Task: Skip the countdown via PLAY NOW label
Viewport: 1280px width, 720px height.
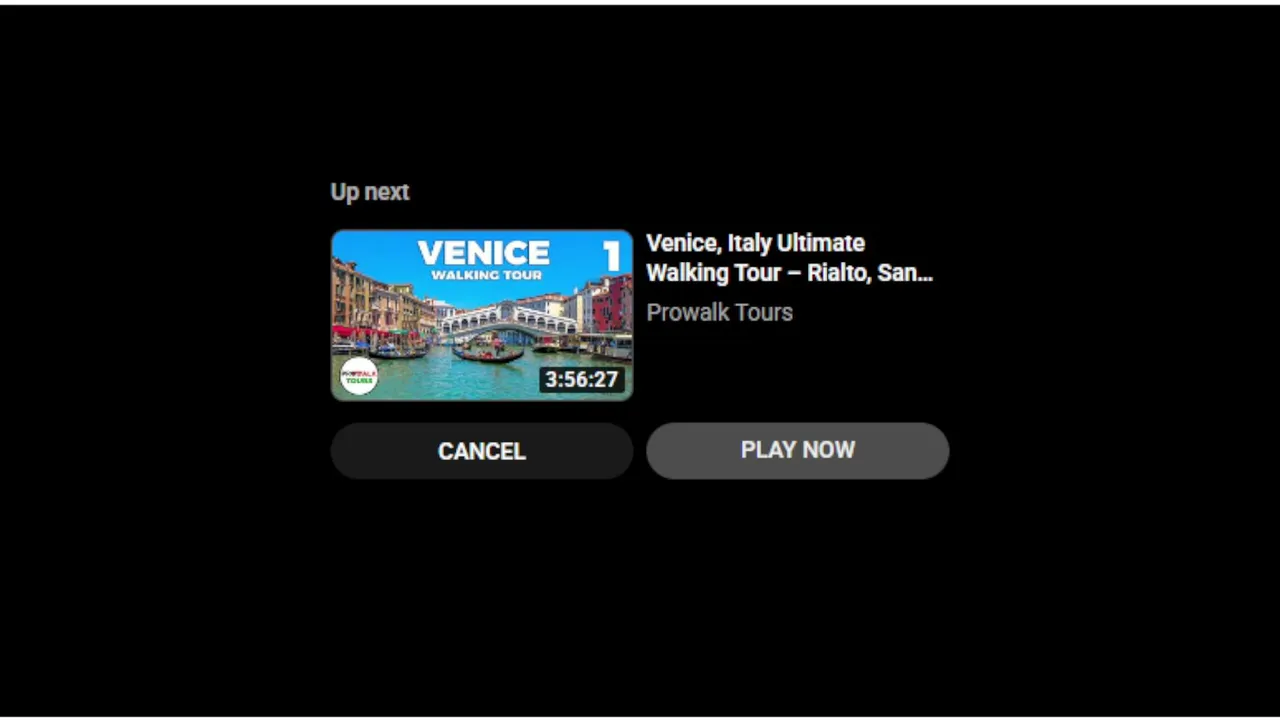Action: click(x=798, y=450)
